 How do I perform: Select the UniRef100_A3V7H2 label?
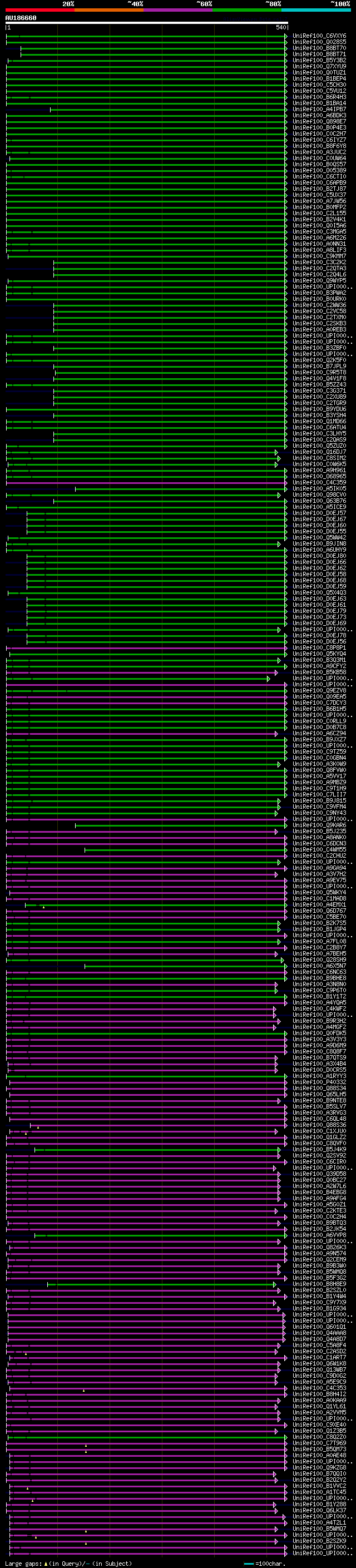tap(319, 874)
